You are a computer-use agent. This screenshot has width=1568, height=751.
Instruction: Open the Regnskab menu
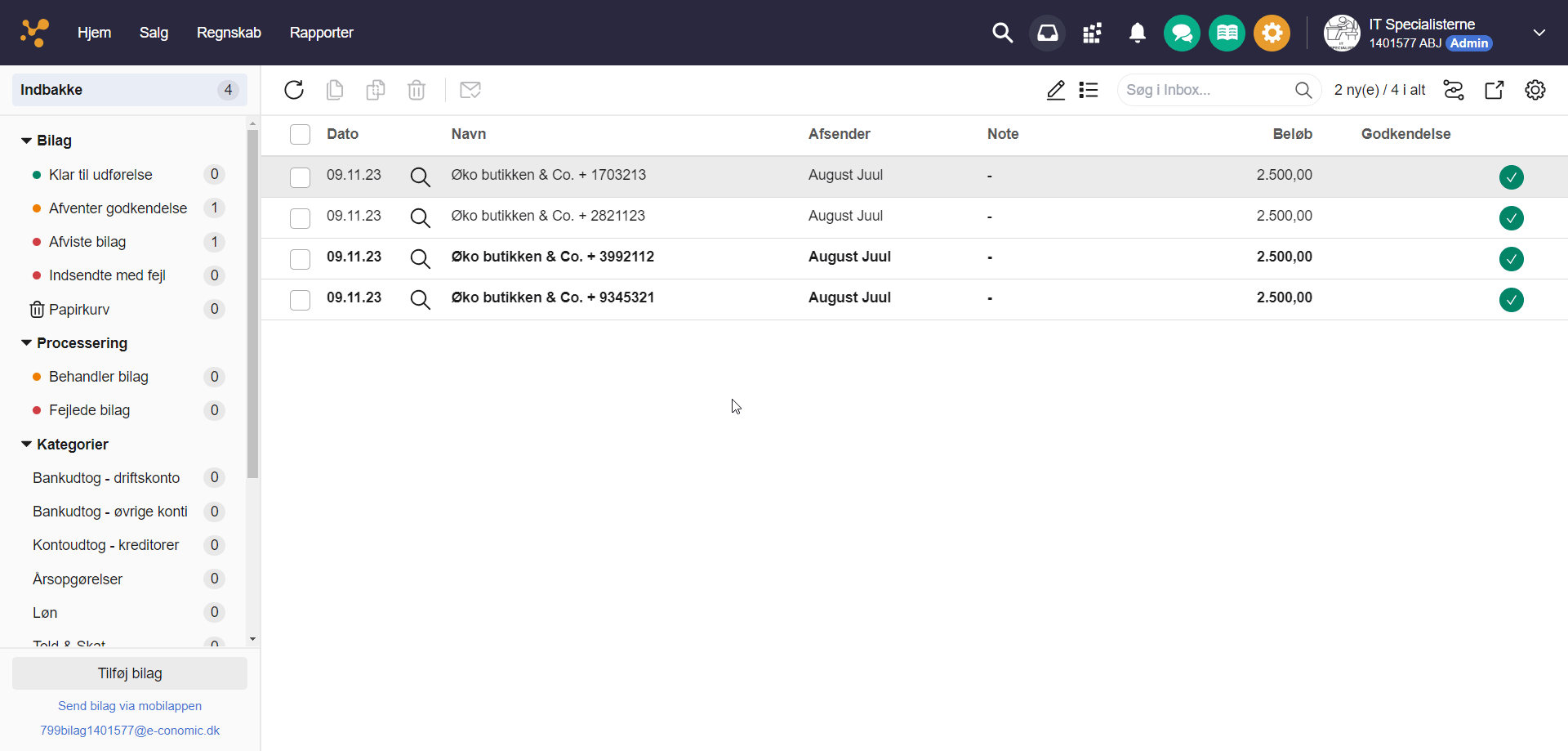(229, 33)
